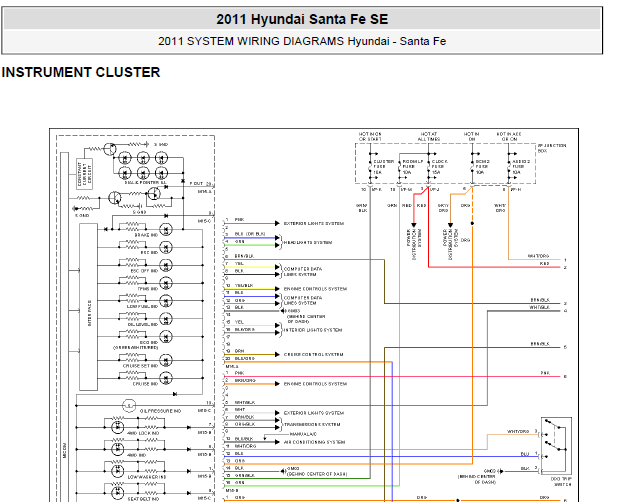
Task: Click '2011 SYSTEM WIRING DIAGRAMS Hyundai - Santa Fe' subtitle
Action: coord(302,41)
